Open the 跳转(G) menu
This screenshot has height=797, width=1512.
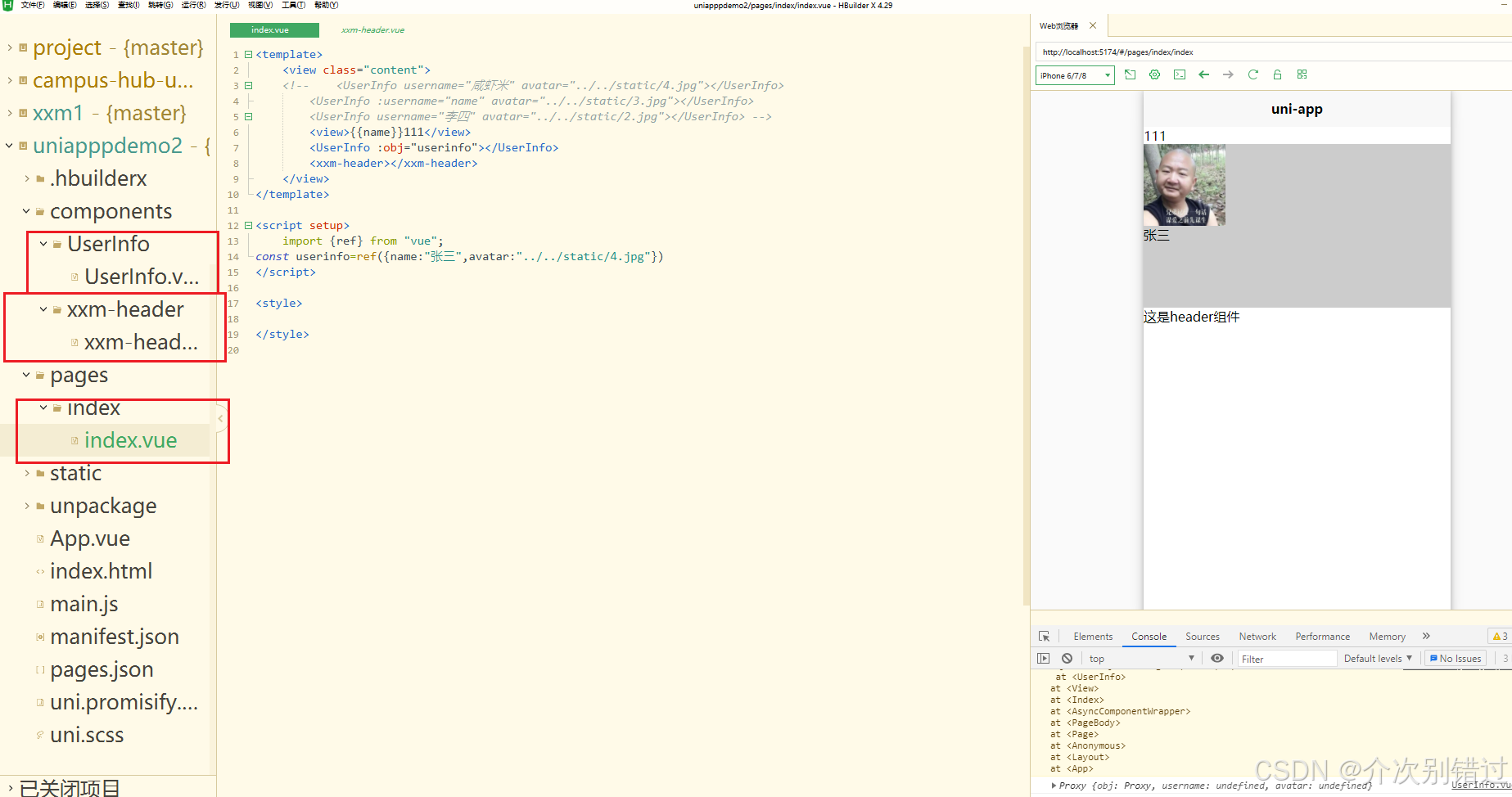point(160,5)
